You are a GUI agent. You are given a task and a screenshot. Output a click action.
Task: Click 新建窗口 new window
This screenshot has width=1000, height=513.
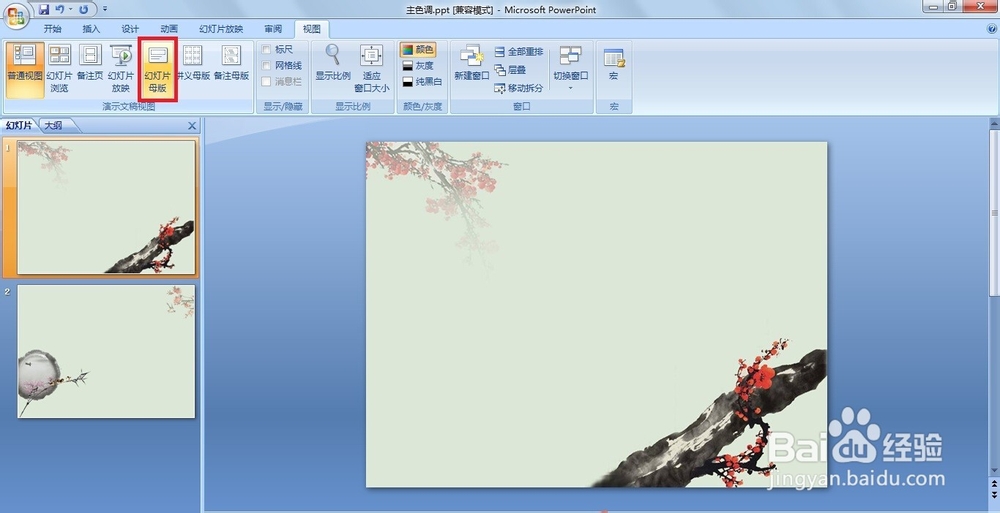[x=471, y=64]
